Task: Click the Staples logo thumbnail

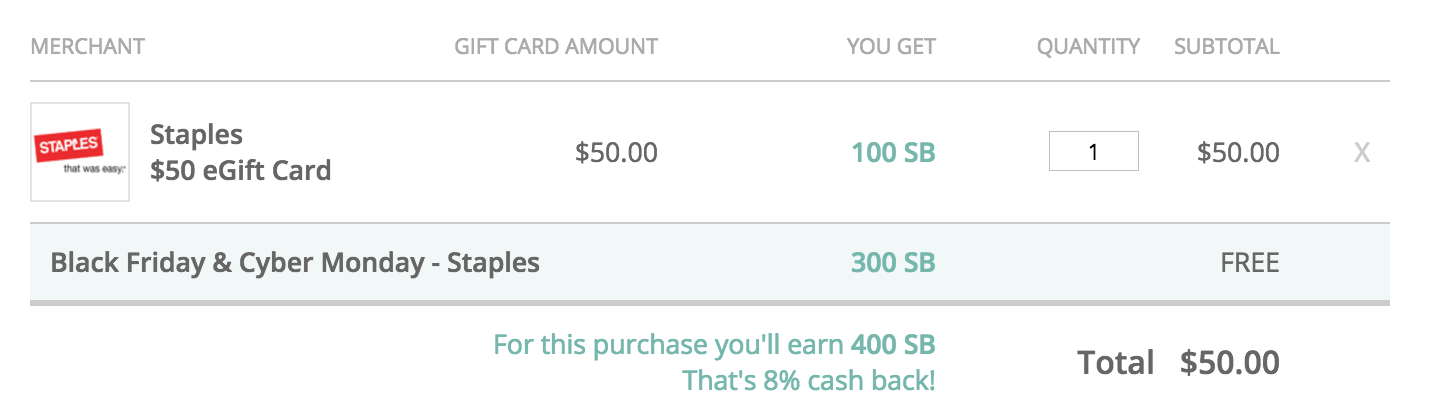Action: pos(80,152)
